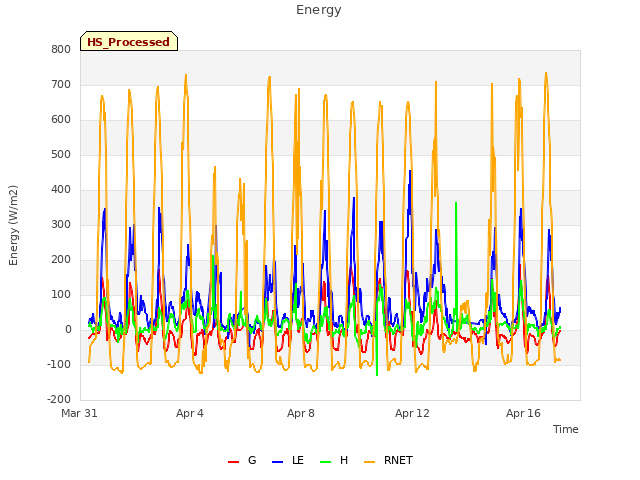Click the Mar 31 x-axis label
The height and width of the screenshot is (480, 640).
pyautogui.click(x=79, y=413)
